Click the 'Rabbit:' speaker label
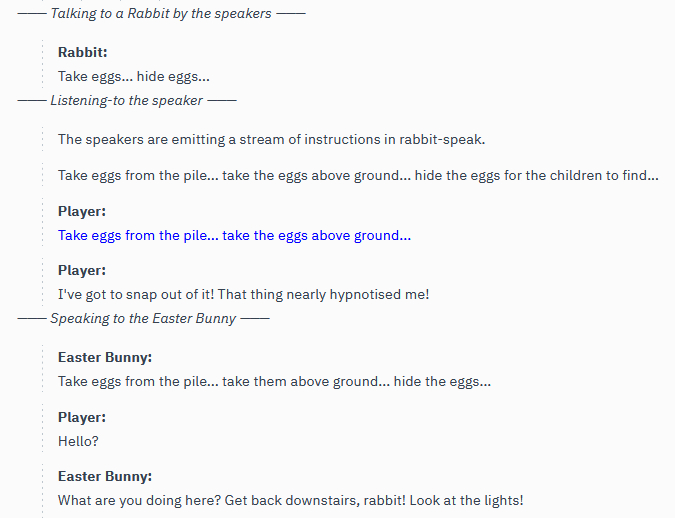Viewport: 675px width, 518px height. (83, 52)
